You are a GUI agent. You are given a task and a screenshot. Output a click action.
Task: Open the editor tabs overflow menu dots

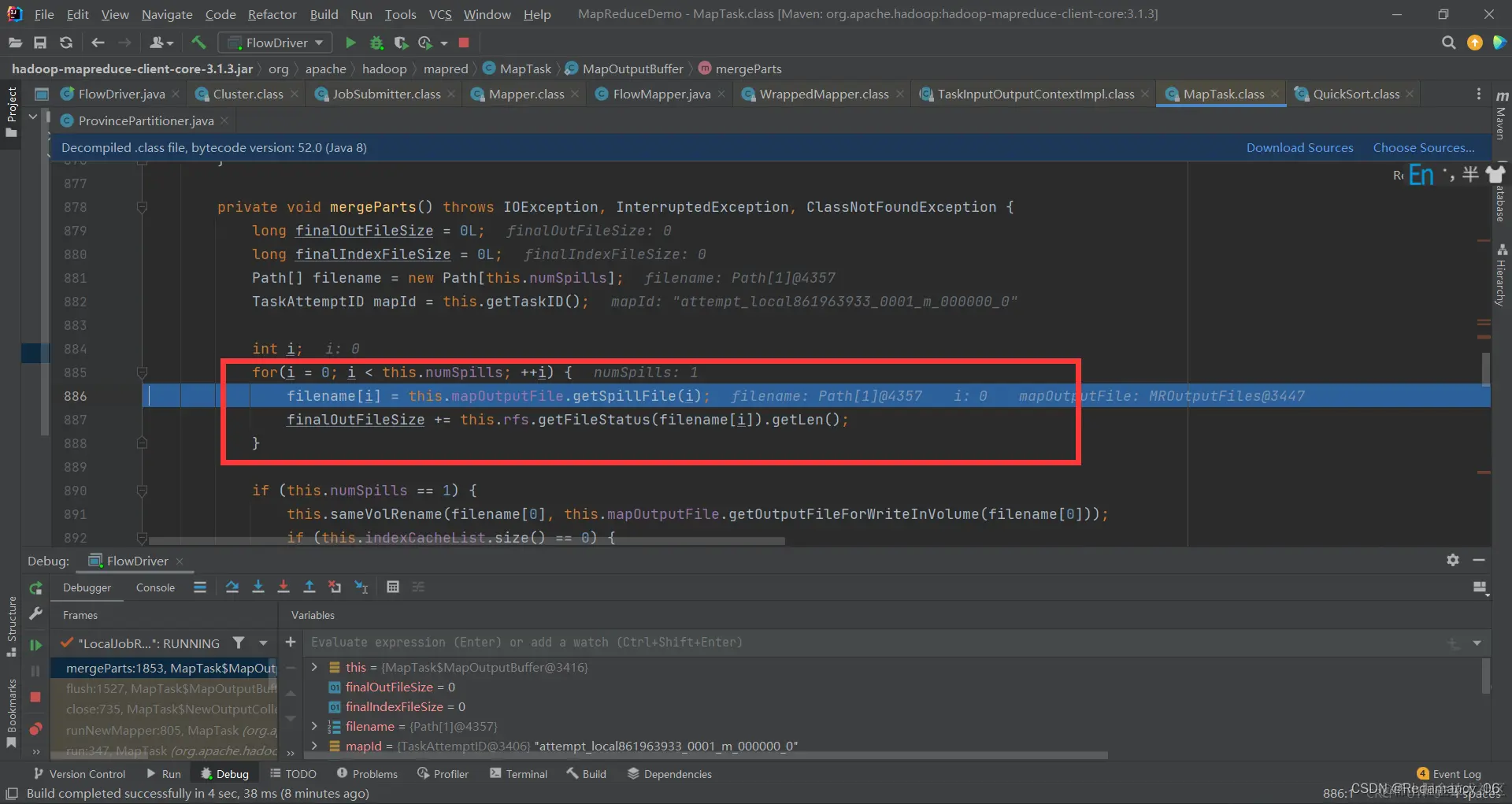[x=1478, y=94]
